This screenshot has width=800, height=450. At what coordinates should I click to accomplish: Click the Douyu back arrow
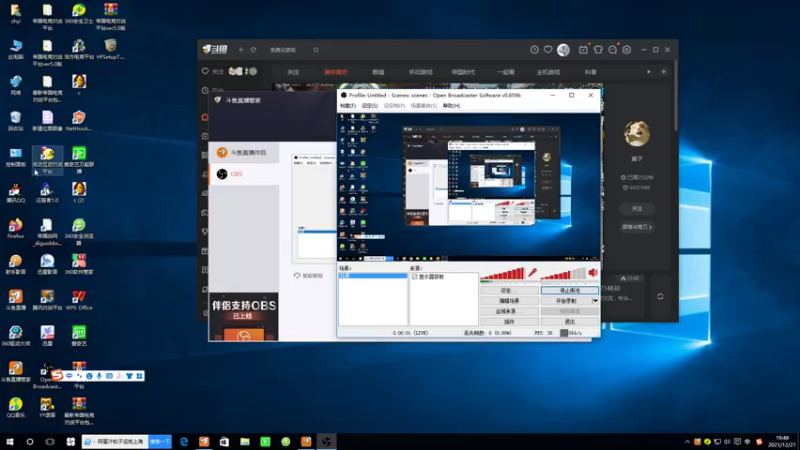[241, 50]
